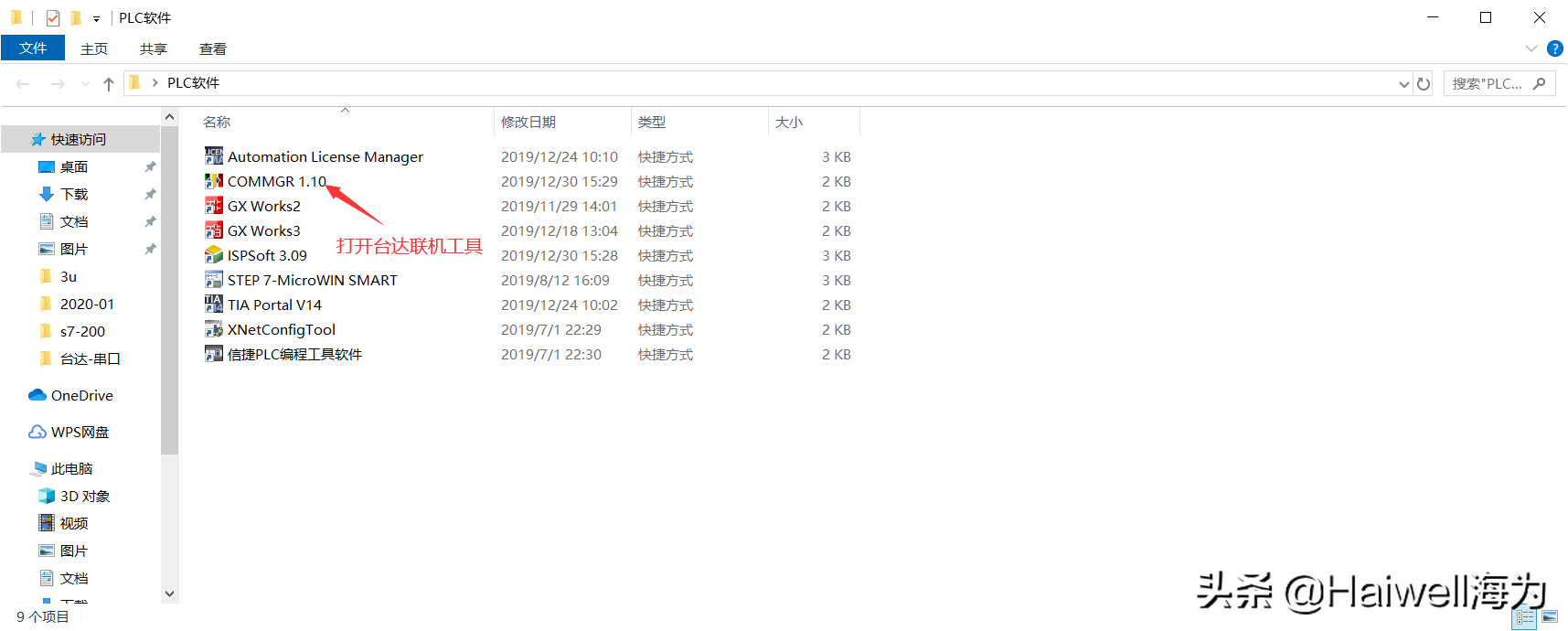The image size is (1568, 631).
Task: Select XNetConfigTool shortcut icon
Action: (214, 329)
